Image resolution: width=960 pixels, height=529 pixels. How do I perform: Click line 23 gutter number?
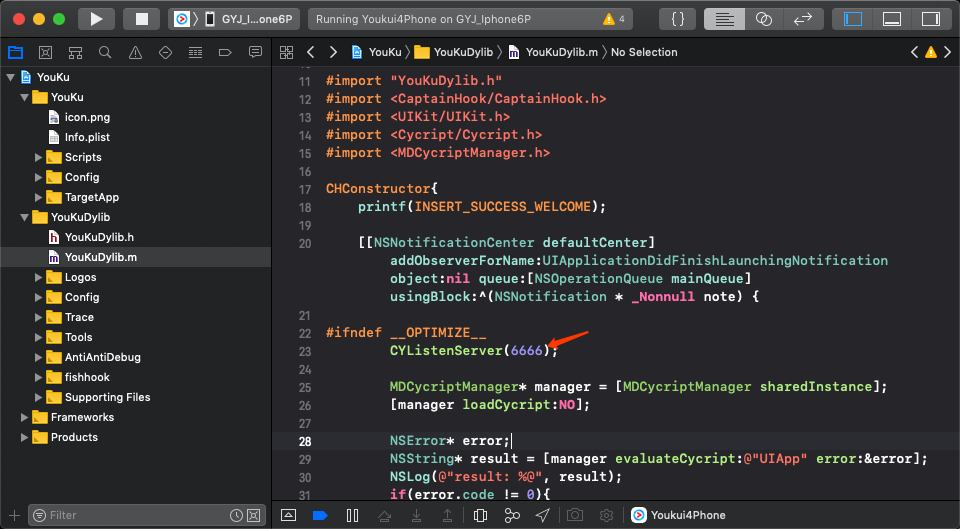coord(305,351)
